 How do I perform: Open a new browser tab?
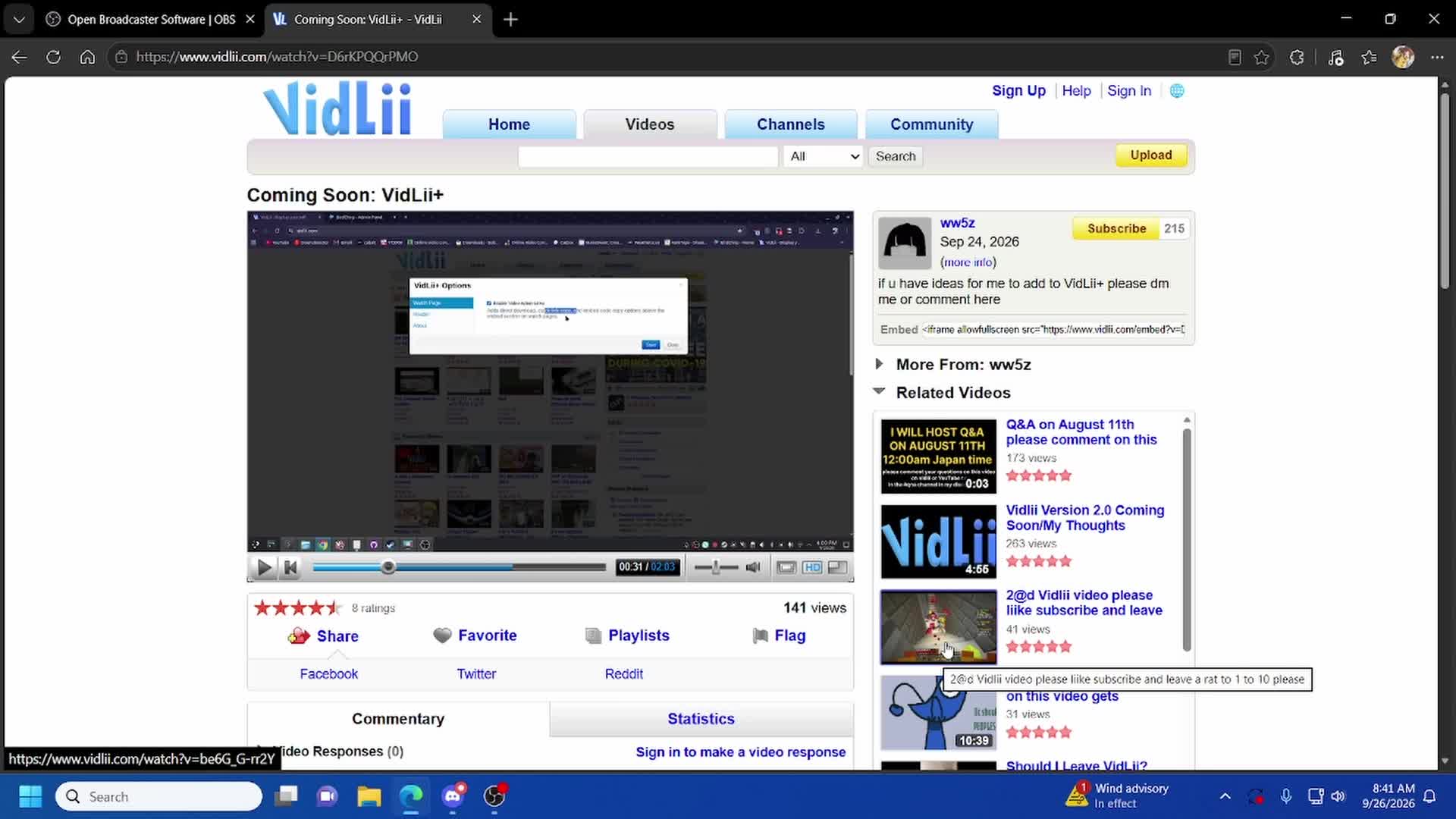[510, 20]
